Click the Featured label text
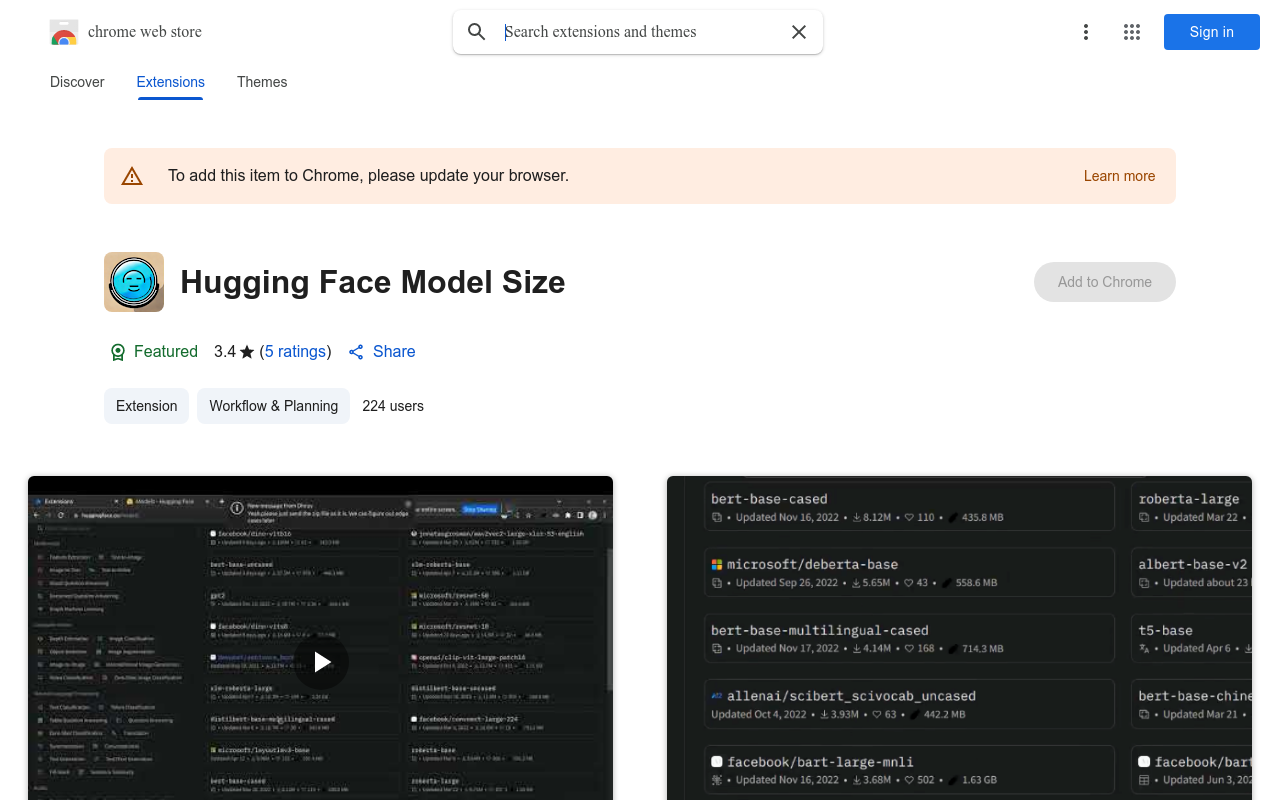The image size is (1280, 800). click(x=166, y=352)
